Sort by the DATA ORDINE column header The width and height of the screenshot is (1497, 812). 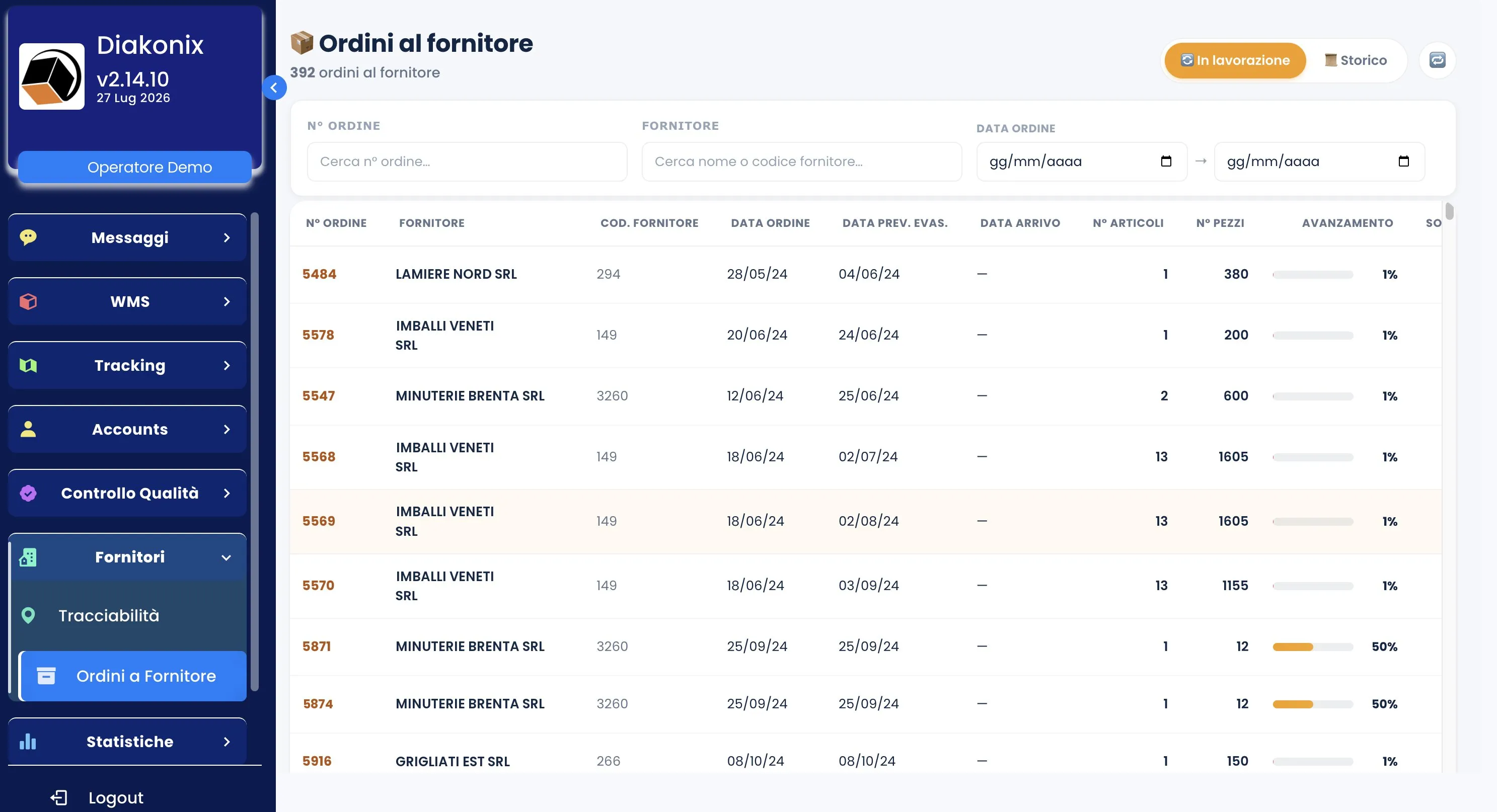pos(770,223)
